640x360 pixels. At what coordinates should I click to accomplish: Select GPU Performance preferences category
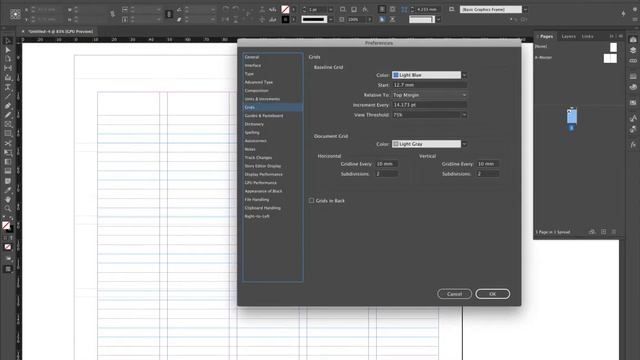click(260, 182)
